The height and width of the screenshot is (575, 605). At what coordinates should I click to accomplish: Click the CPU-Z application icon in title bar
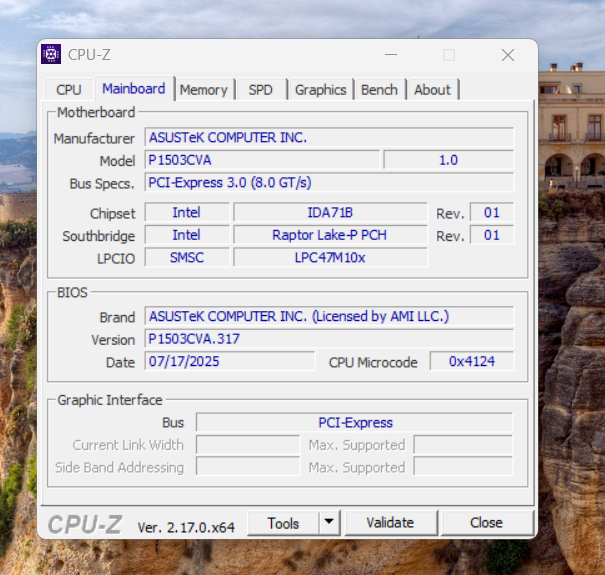[51, 54]
